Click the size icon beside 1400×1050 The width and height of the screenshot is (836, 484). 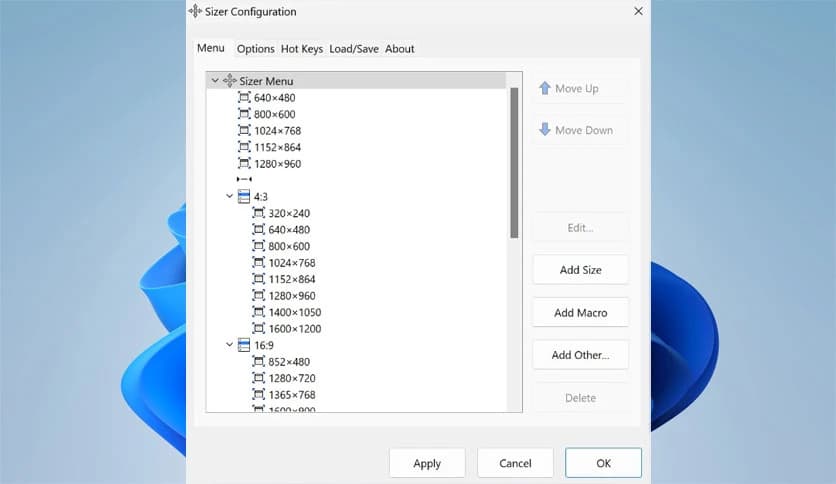coord(259,312)
